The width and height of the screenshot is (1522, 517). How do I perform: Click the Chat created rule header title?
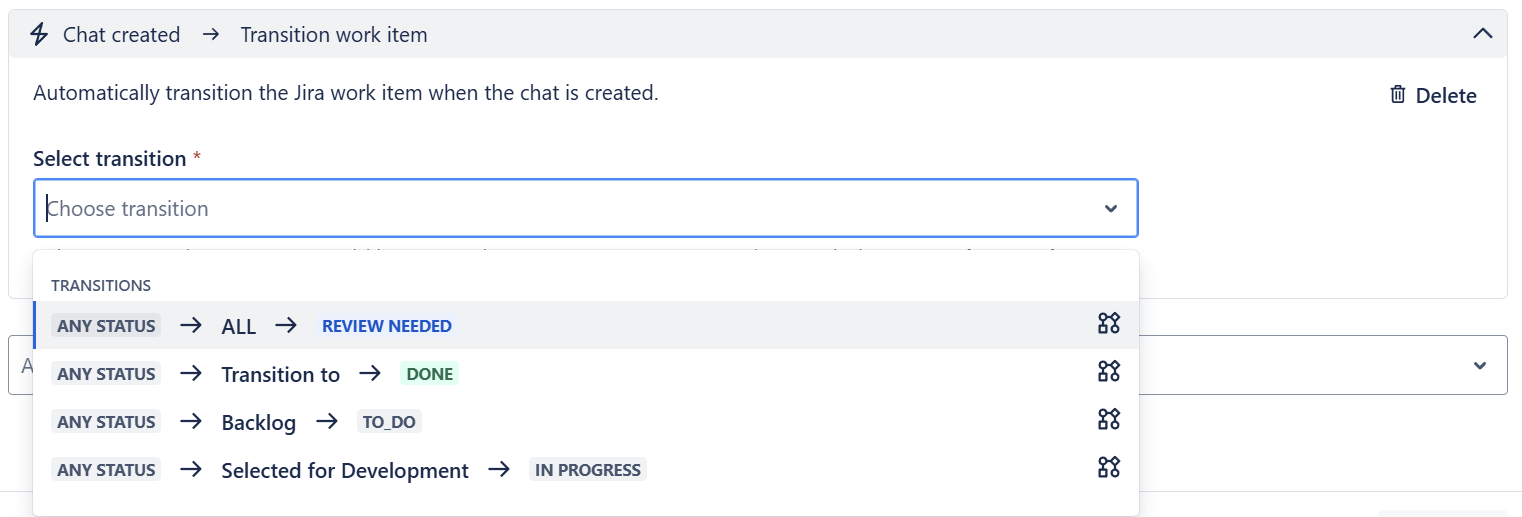point(122,35)
